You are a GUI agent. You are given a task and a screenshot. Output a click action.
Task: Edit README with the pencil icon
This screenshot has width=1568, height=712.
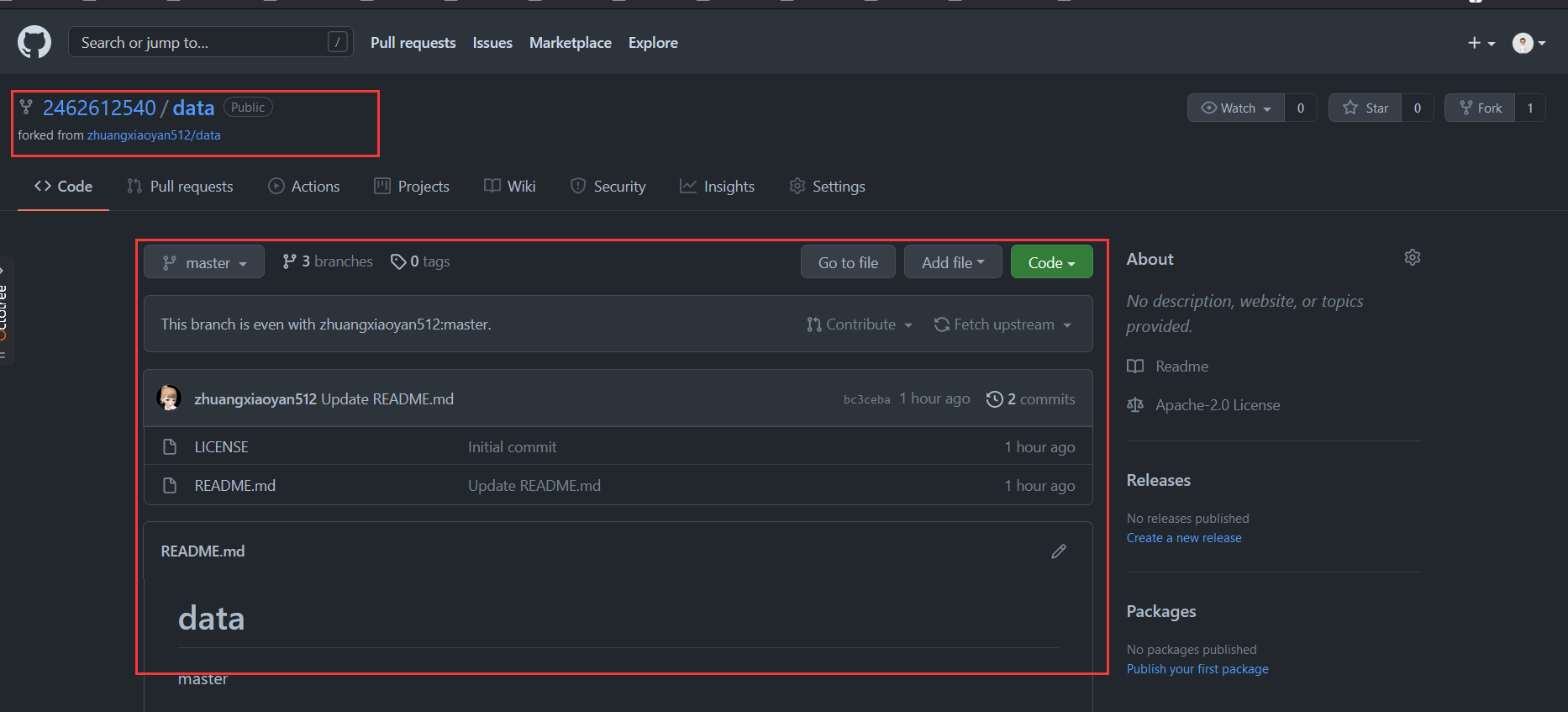1059,551
